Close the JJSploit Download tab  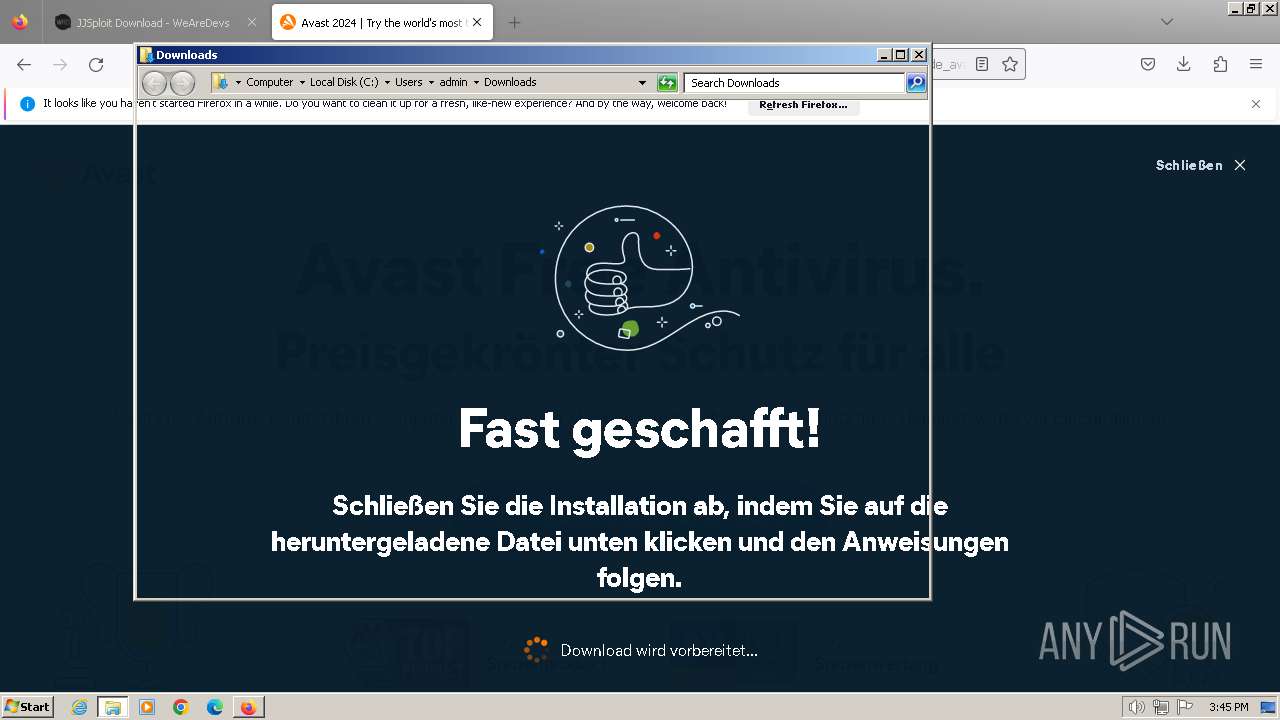252,22
